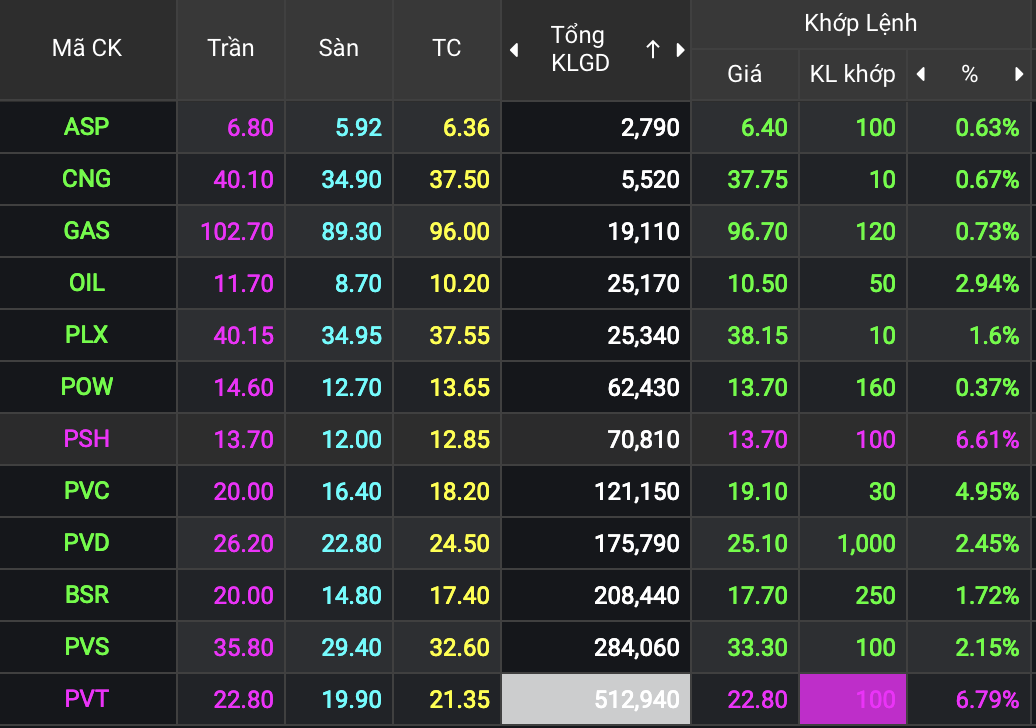Click the right arrow beside the % header
This screenshot has width=1036, height=728.
(1019, 74)
